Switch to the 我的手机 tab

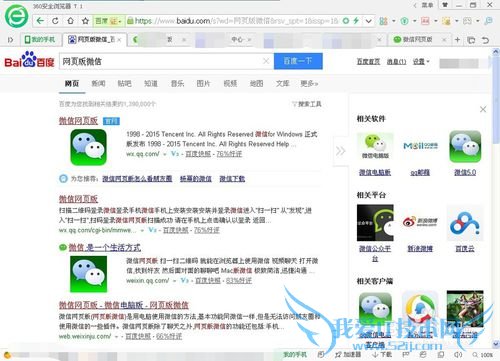(40, 40)
